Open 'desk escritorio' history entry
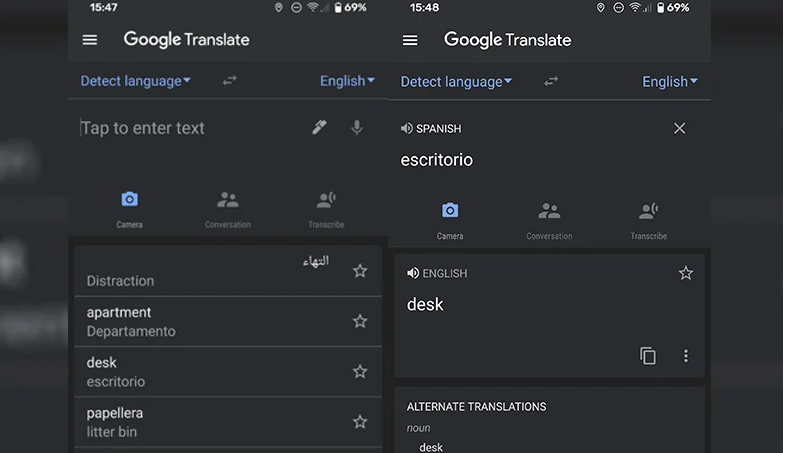787x453 pixels. [x=200, y=371]
